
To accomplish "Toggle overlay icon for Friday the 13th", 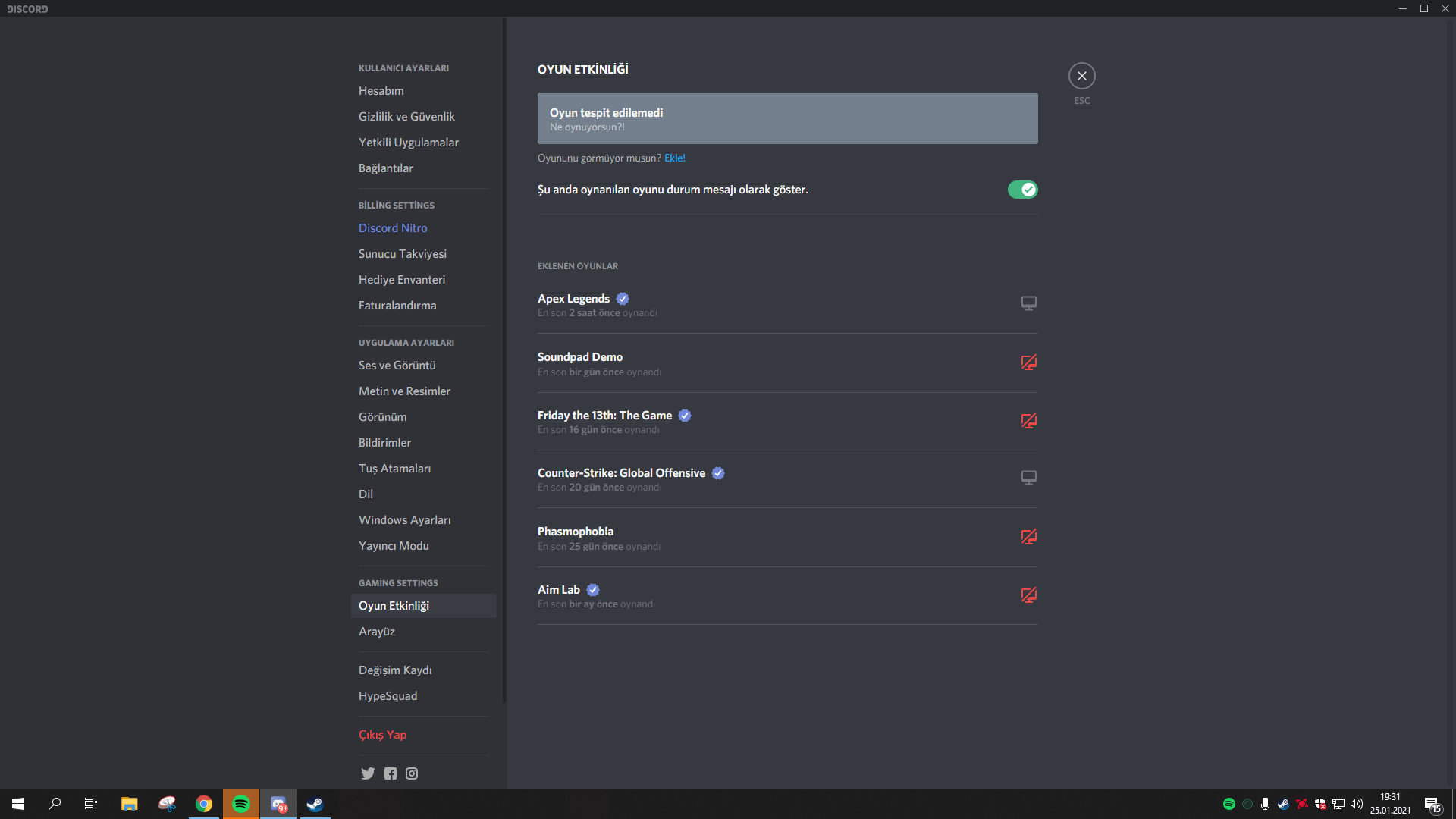I will (x=1028, y=421).
